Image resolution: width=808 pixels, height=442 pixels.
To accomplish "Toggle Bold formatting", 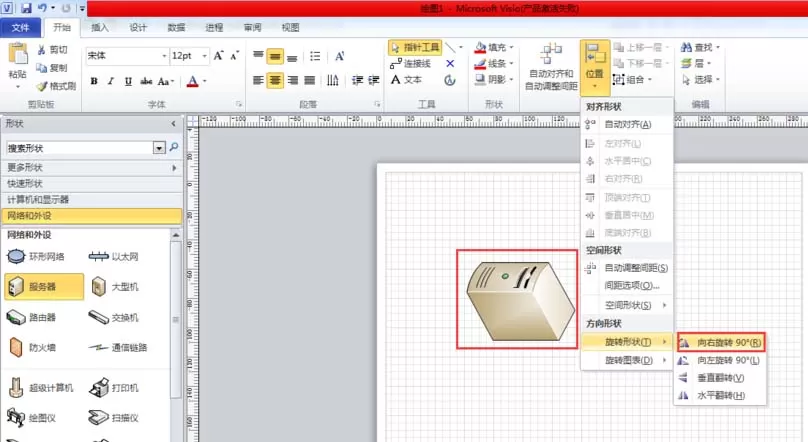I will pyautogui.click(x=94, y=81).
